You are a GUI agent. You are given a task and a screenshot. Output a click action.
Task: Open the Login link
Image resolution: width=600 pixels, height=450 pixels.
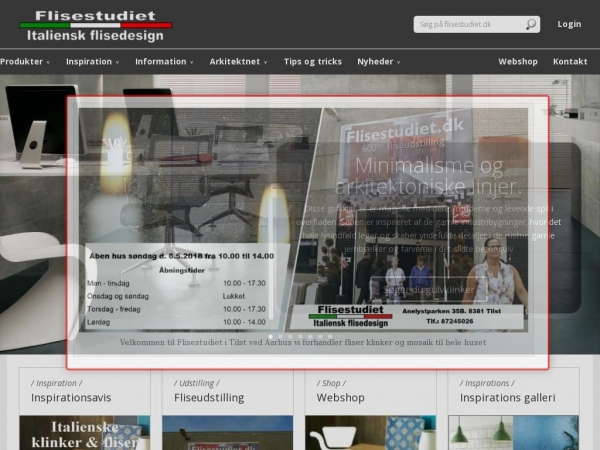tap(569, 24)
